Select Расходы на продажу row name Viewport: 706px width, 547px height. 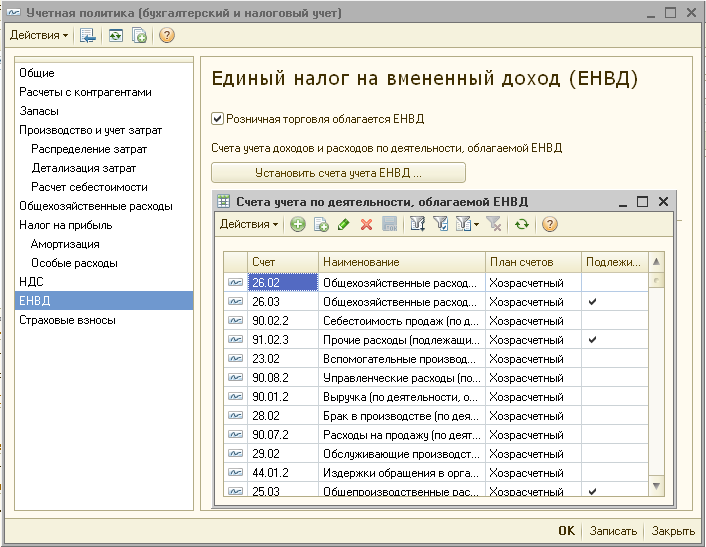(402, 435)
